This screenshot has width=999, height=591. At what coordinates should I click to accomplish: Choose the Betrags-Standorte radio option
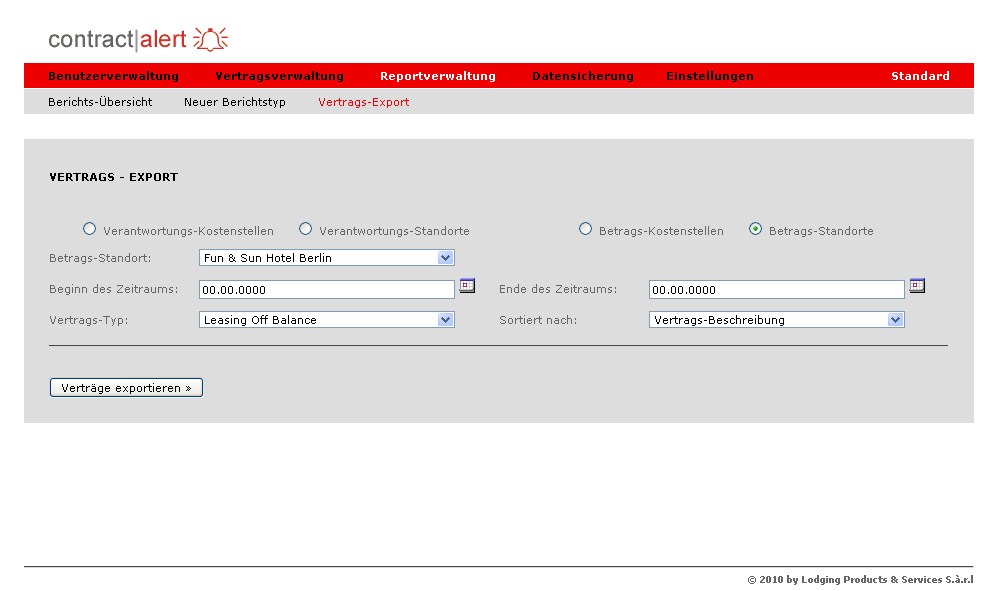[x=756, y=229]
